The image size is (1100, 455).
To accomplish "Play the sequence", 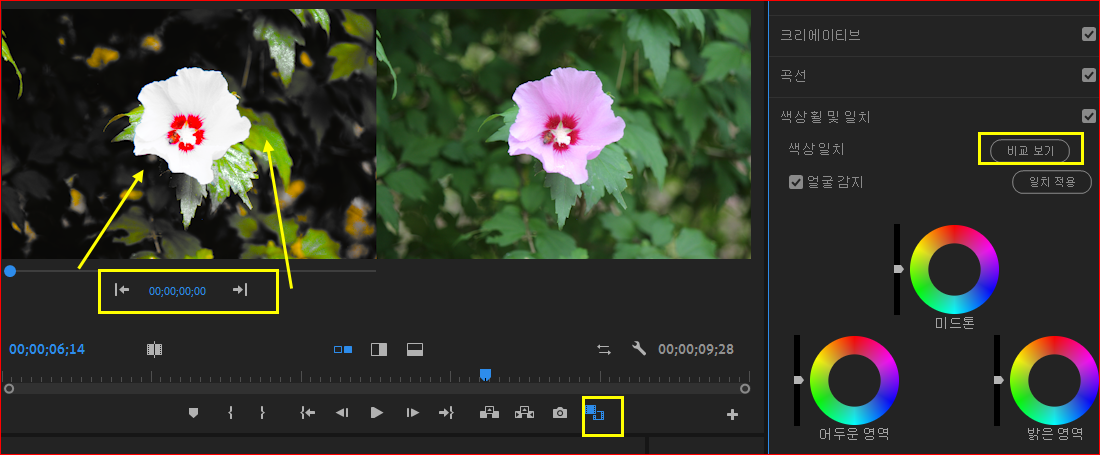I will [x=377, y=413].
